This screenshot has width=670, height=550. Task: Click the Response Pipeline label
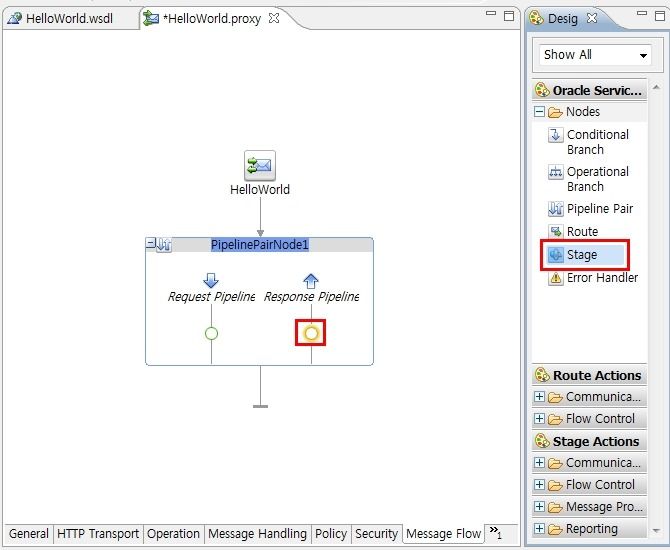point(311,296)
